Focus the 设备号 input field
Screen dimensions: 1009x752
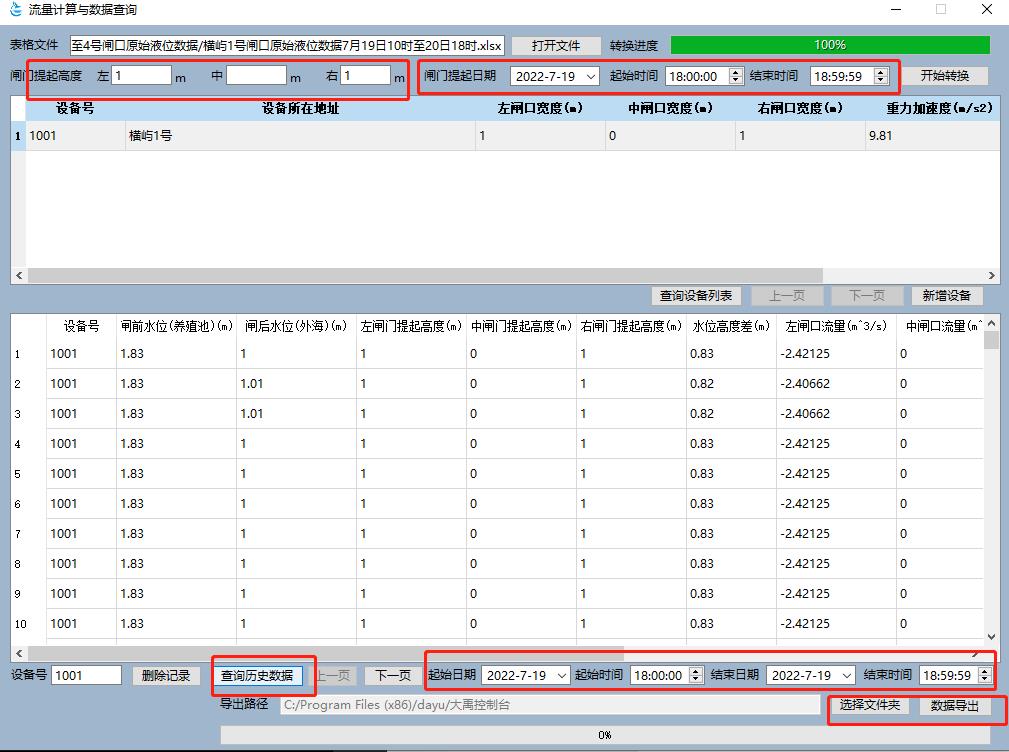click(86, 676)
